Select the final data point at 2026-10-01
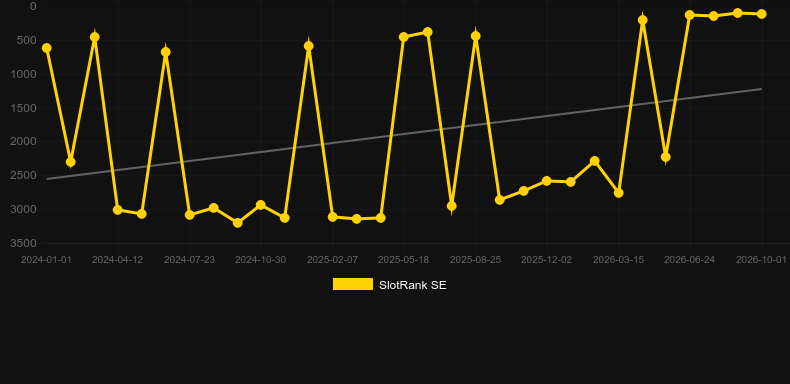This screenshot has width=790, height=384. point(761,14)
